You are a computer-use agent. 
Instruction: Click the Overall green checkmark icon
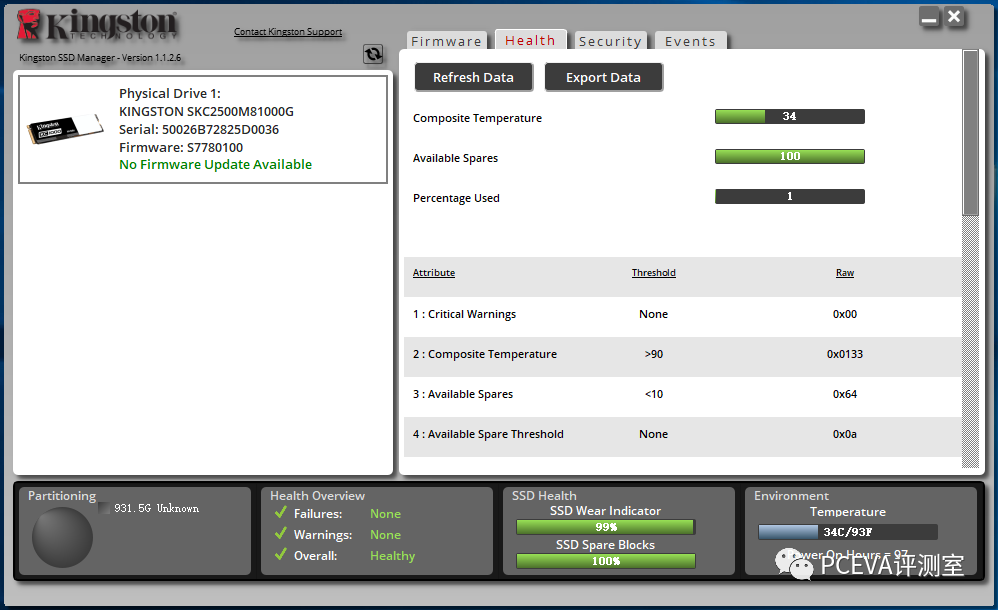tap(281, 555)
